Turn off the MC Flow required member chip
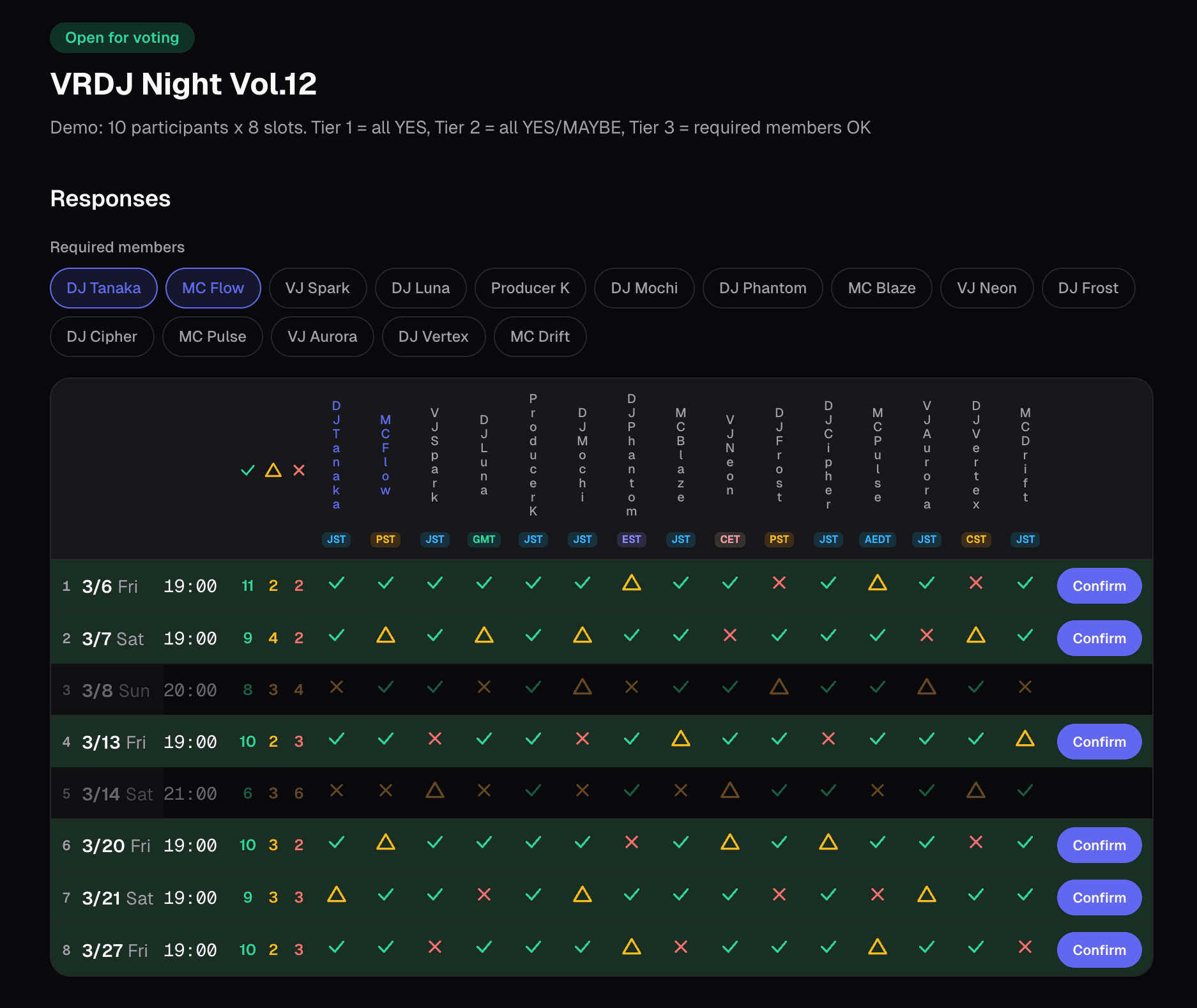 tap(213, 288)
